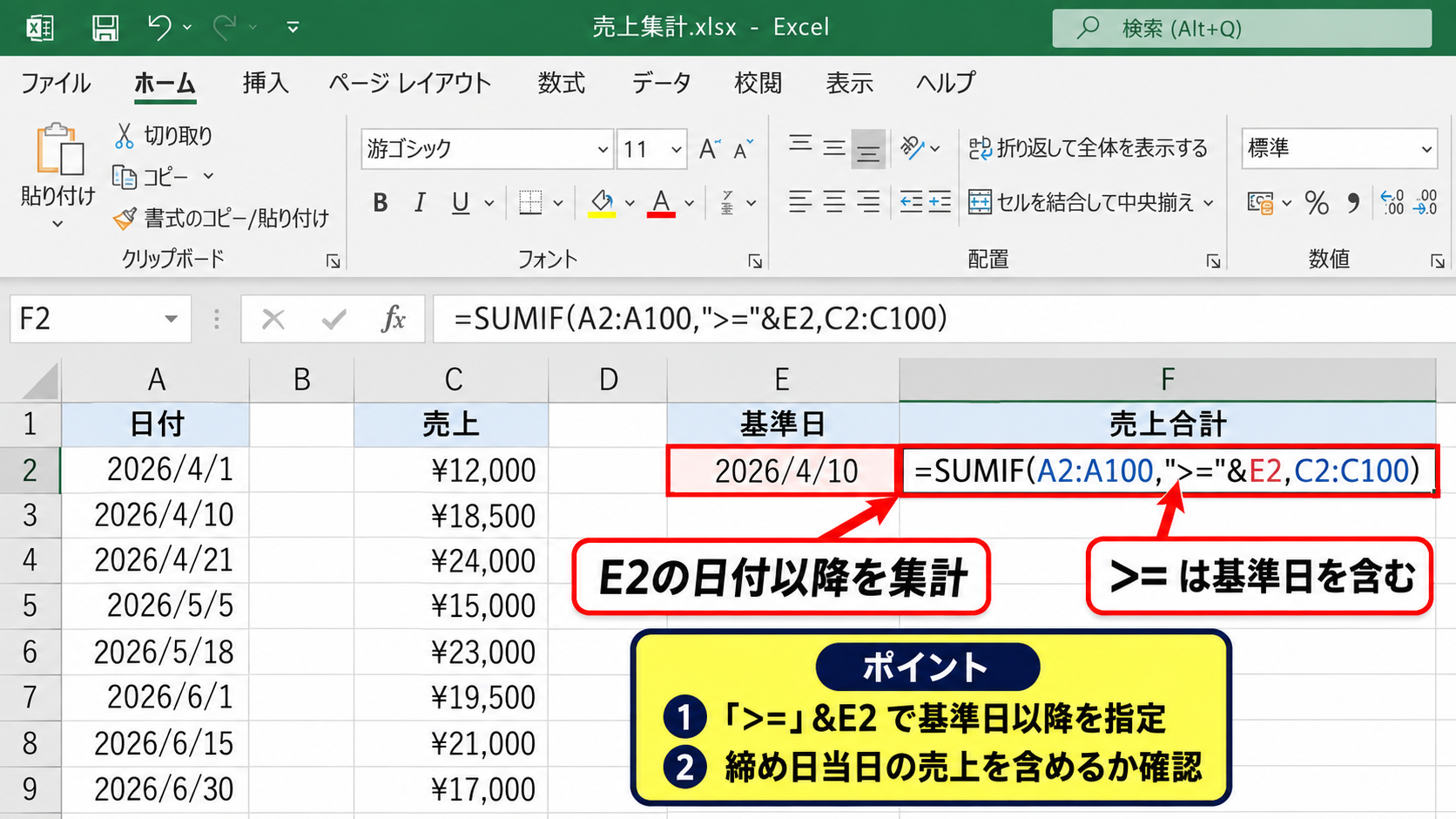Screen dimensions: 1456x819
Task: Open the clipboard pane launcher in クリップボード group
Action: (x=333, y=261)
